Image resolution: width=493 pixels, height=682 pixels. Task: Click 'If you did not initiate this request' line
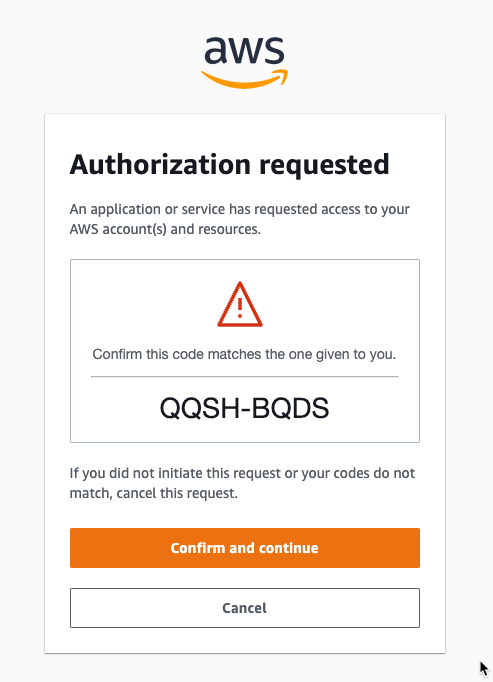tap(242, 473)
